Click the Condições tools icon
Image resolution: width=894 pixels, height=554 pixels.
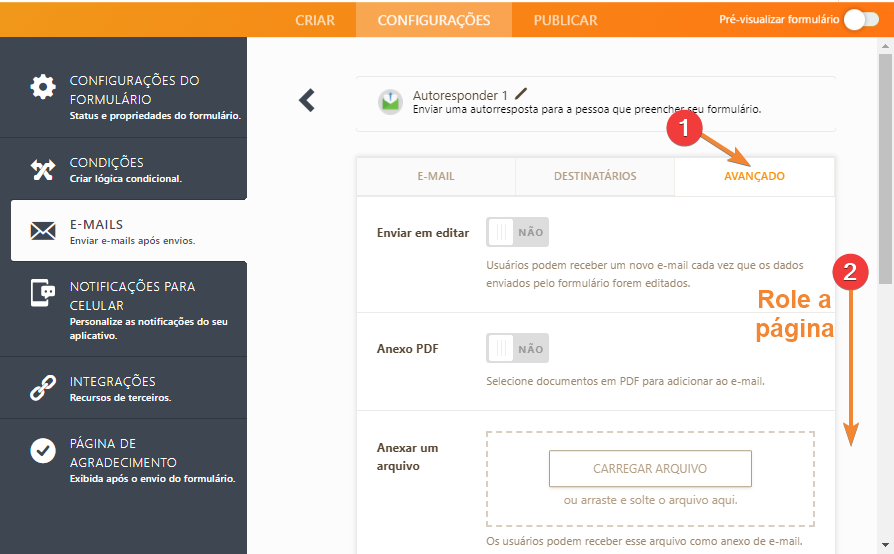(x=43, y=169)
